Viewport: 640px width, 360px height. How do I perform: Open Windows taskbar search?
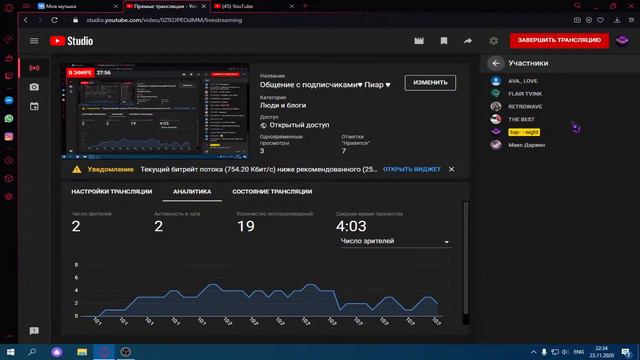[32, 352]
